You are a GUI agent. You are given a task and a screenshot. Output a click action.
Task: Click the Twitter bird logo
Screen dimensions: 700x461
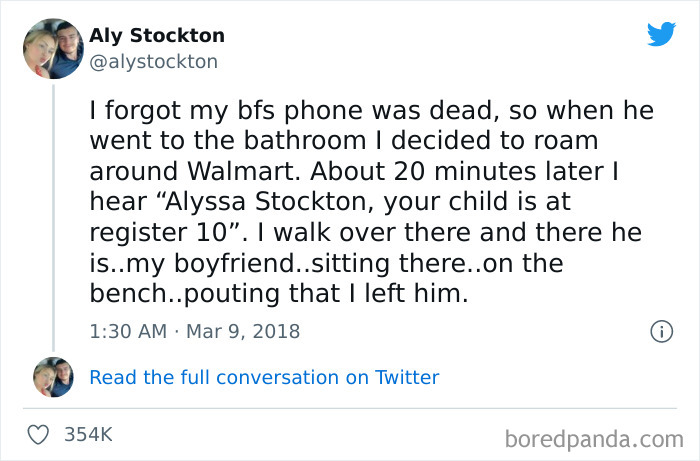coord(661,34)
